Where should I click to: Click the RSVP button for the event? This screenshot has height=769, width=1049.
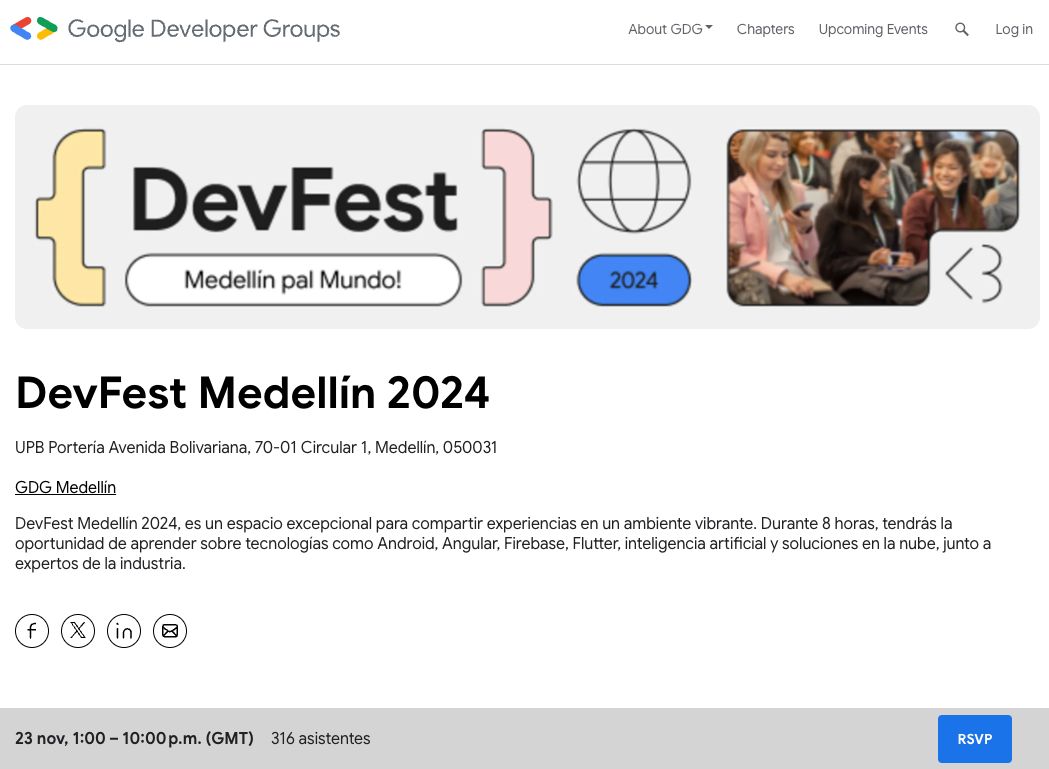point(974,738)
